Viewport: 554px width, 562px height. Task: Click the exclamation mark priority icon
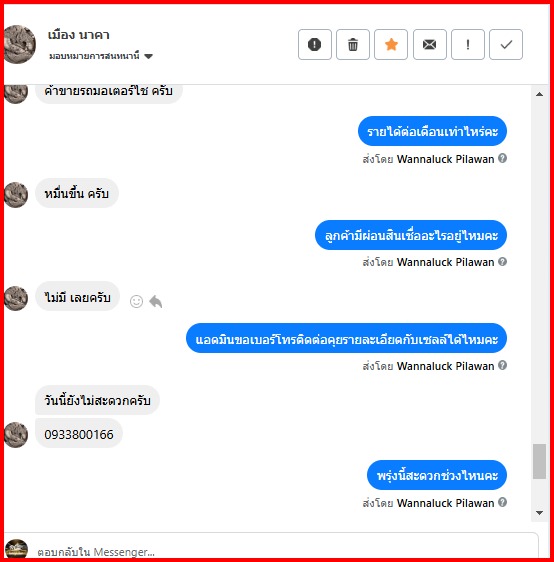(x=468, y=44)
